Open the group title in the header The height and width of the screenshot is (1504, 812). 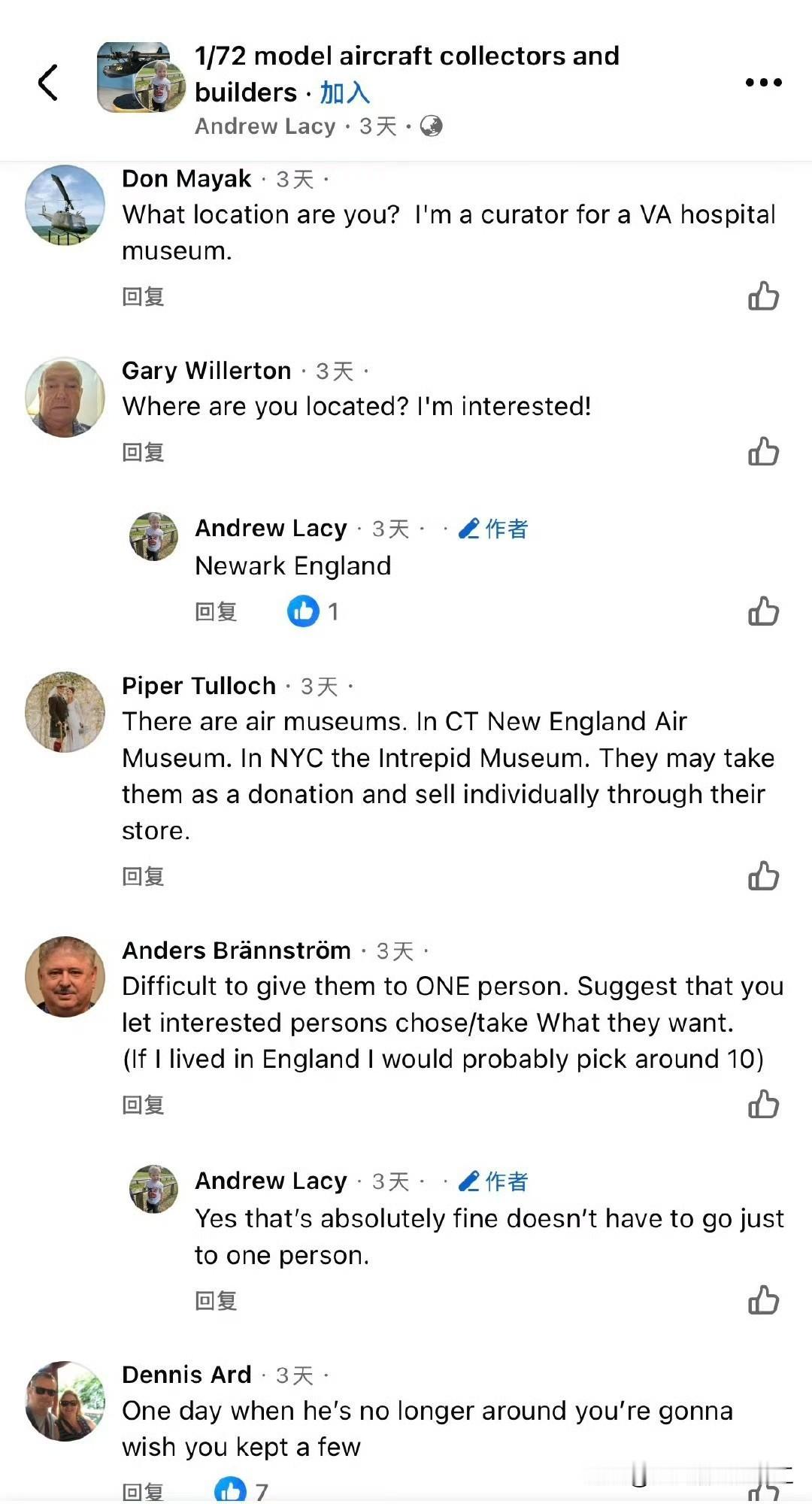(x=406, y=56)
